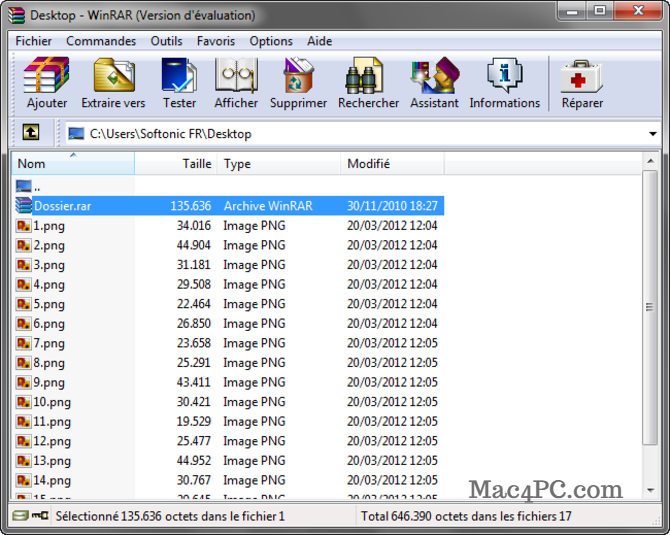Click the WinRAR title bar icon
The width and height of the screenshot is (670, 535).
16,15
